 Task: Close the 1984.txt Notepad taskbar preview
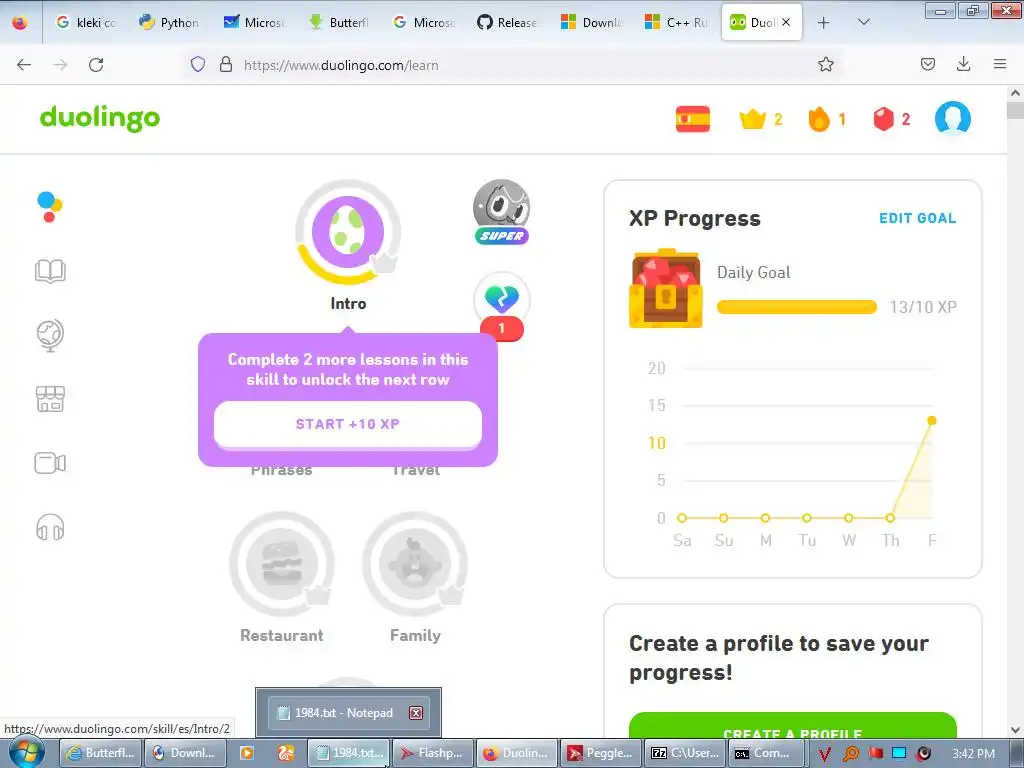(x=415, y=712)
